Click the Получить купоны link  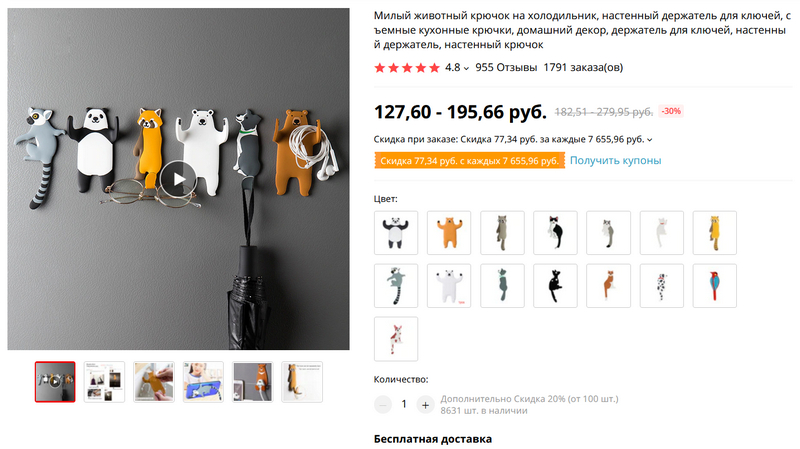(615, 160)
